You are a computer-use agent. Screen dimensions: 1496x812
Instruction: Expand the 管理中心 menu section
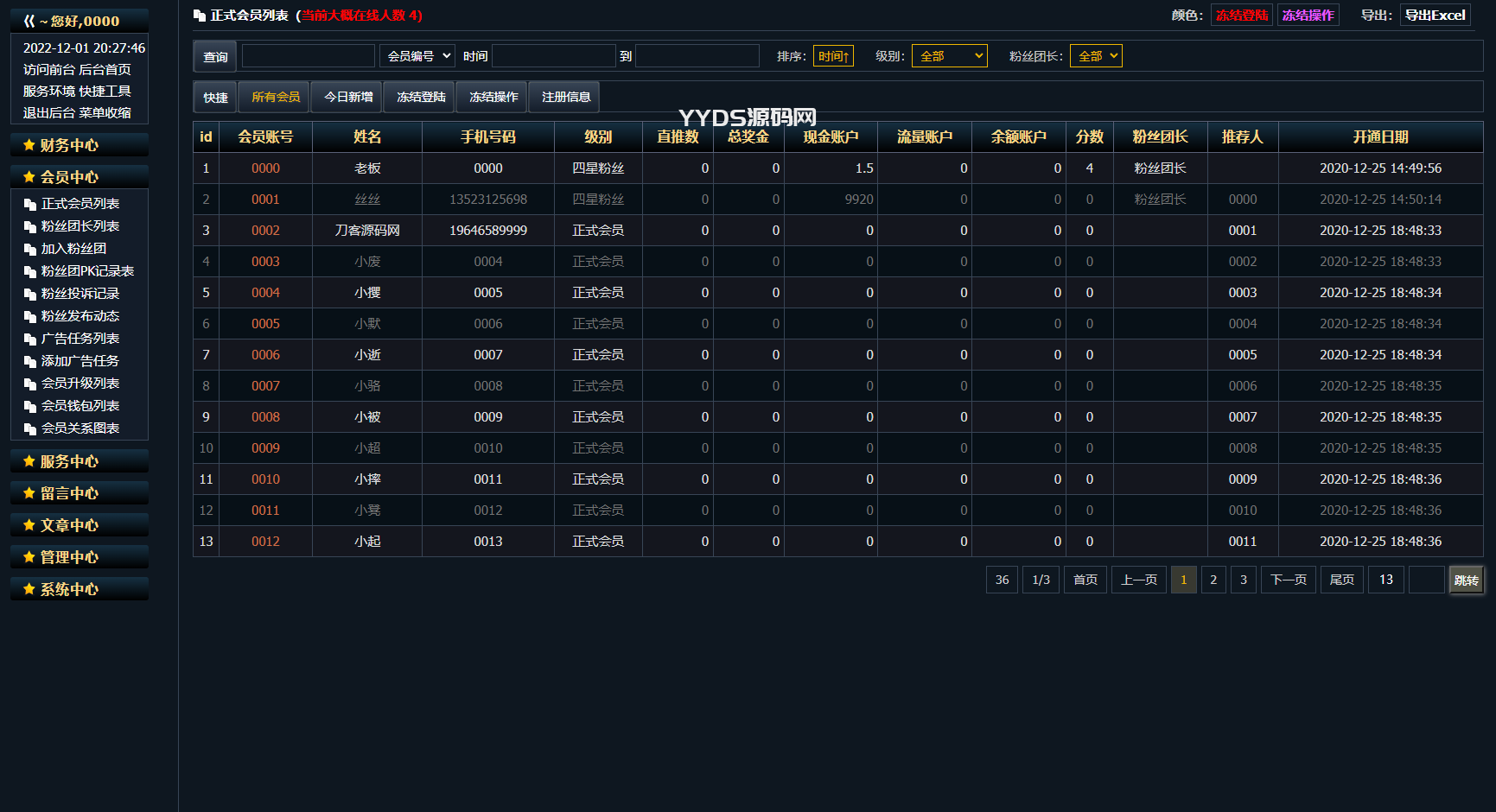(69, 557)
